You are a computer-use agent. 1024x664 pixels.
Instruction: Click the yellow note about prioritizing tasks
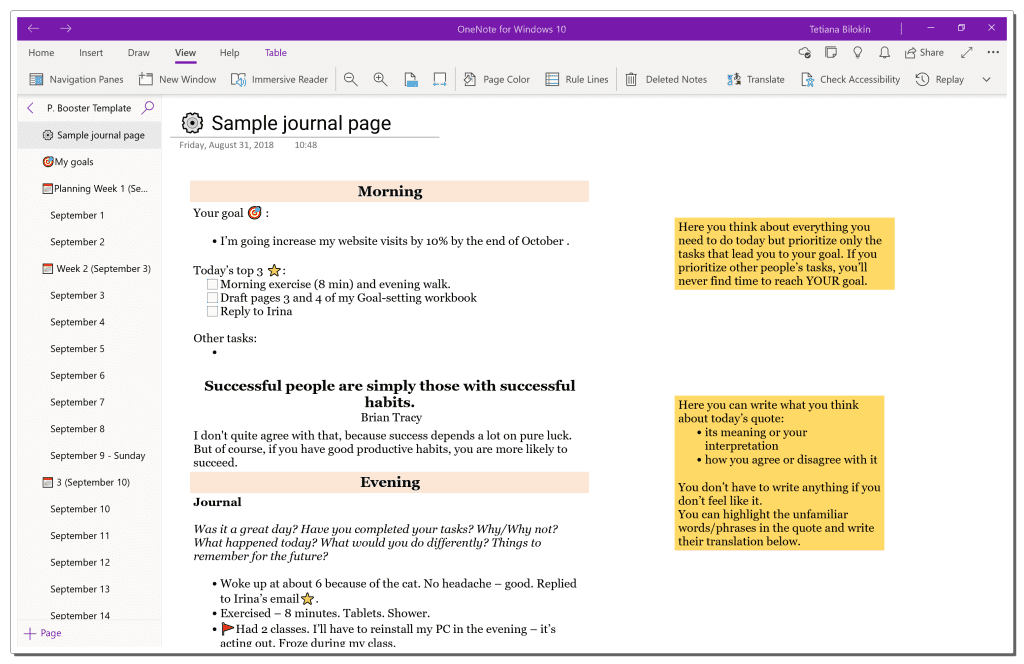coord(784,254)
